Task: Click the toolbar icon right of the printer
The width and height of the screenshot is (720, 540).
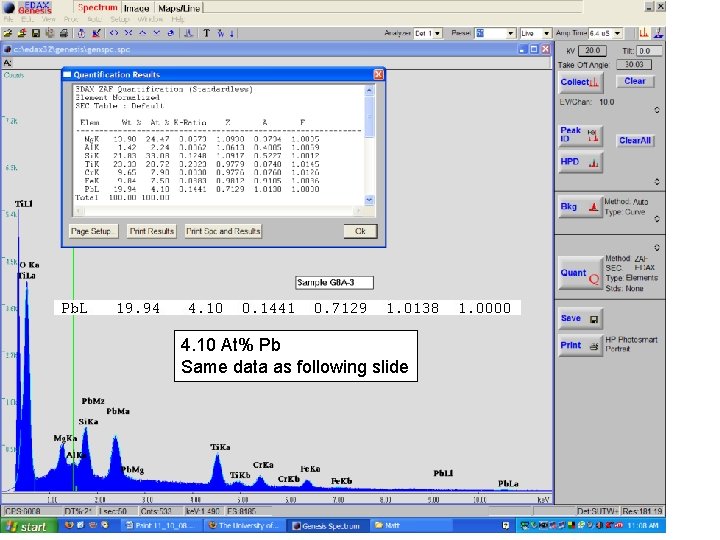Action: pos(81,33)
